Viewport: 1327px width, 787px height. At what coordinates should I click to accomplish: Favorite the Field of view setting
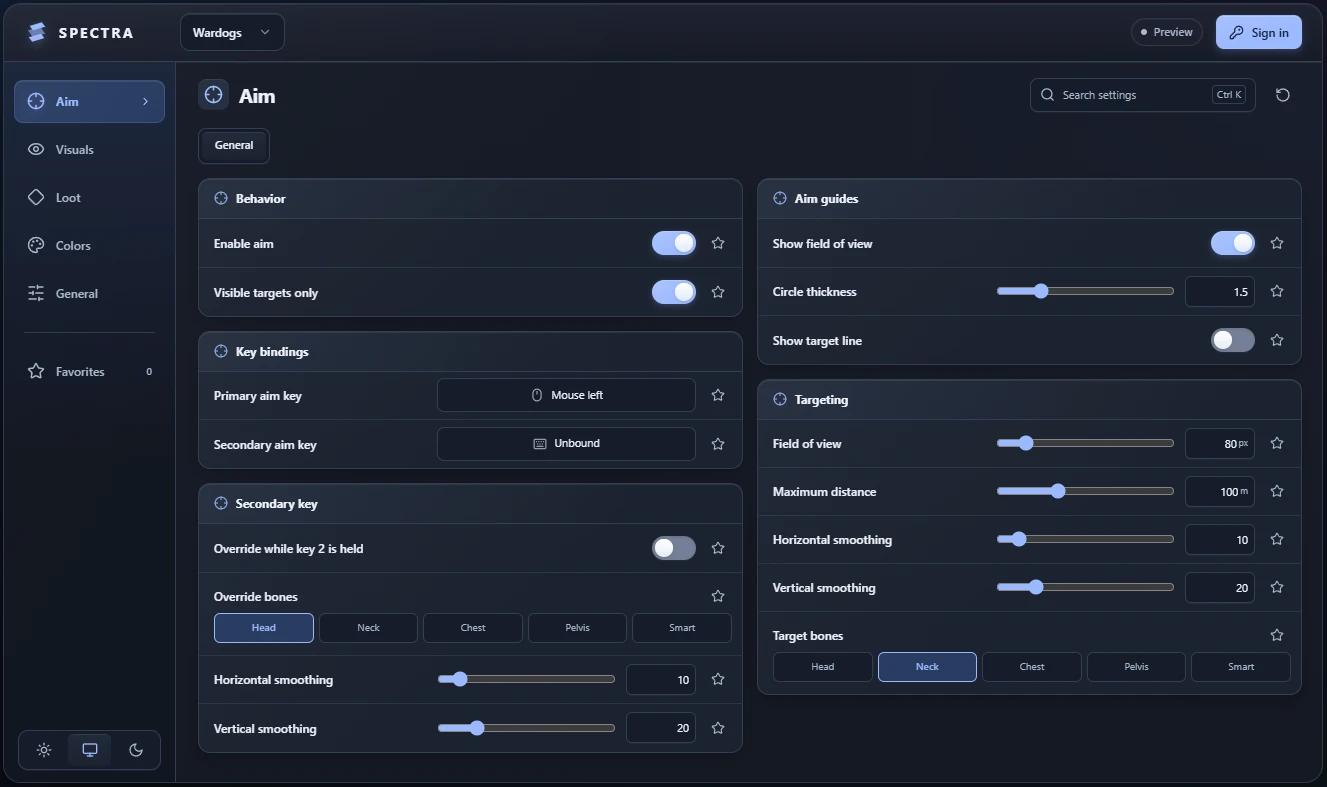tap(1277, 443)
